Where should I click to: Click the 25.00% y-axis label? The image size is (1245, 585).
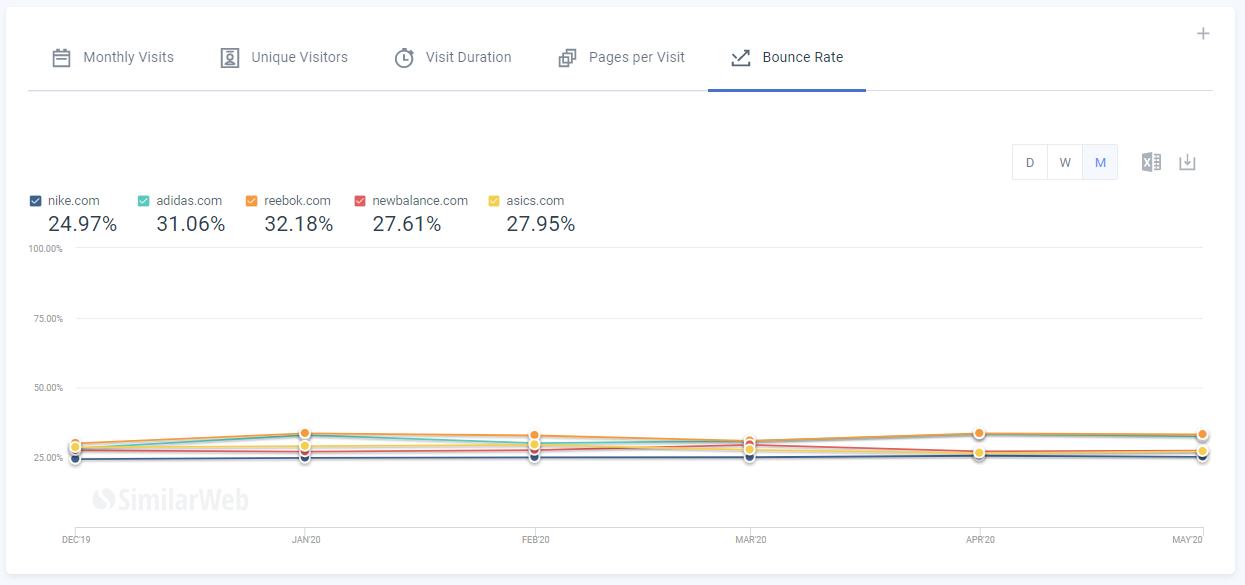(x=47, y=458)
